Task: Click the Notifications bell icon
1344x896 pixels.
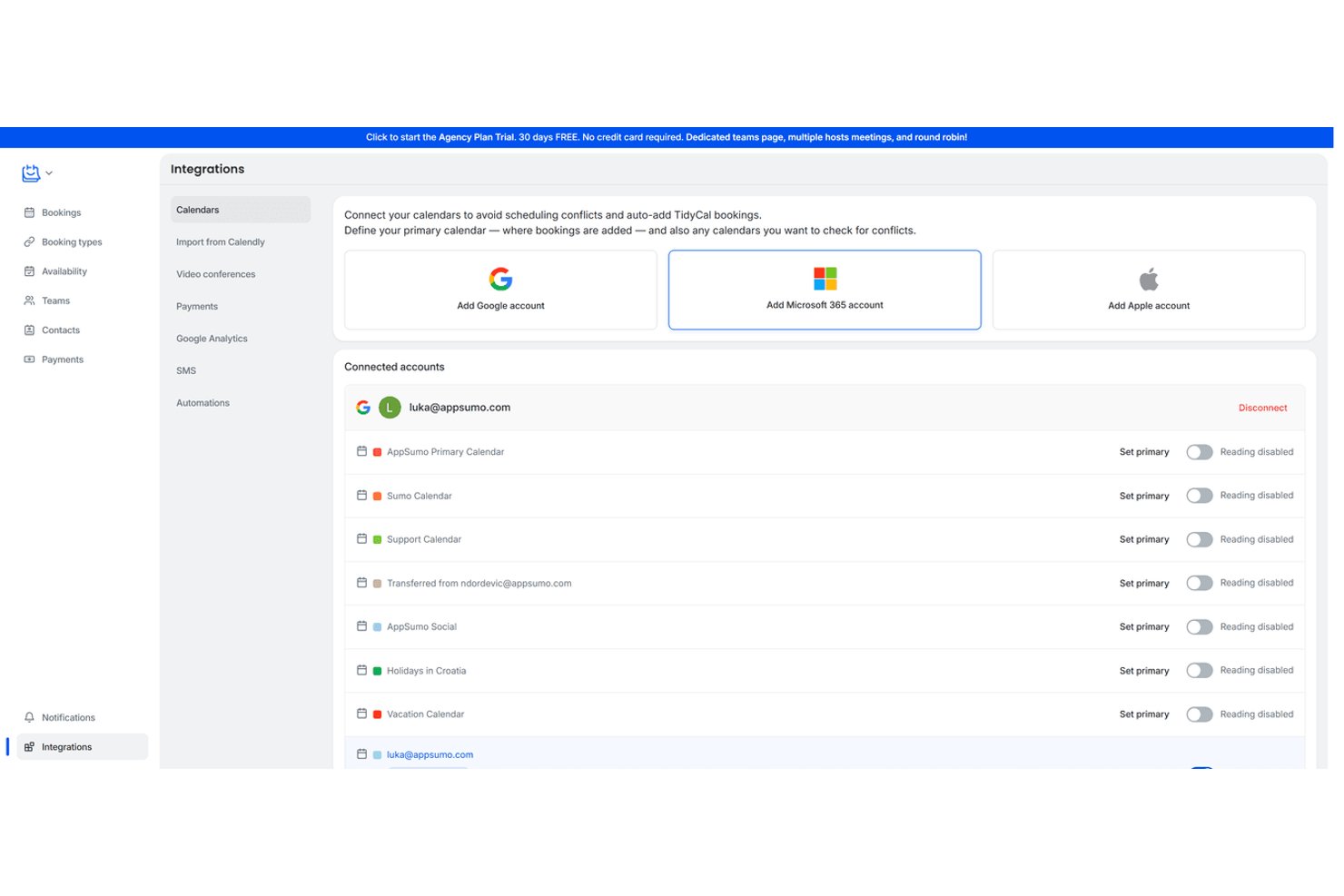Action: click(x=29, y=717)
